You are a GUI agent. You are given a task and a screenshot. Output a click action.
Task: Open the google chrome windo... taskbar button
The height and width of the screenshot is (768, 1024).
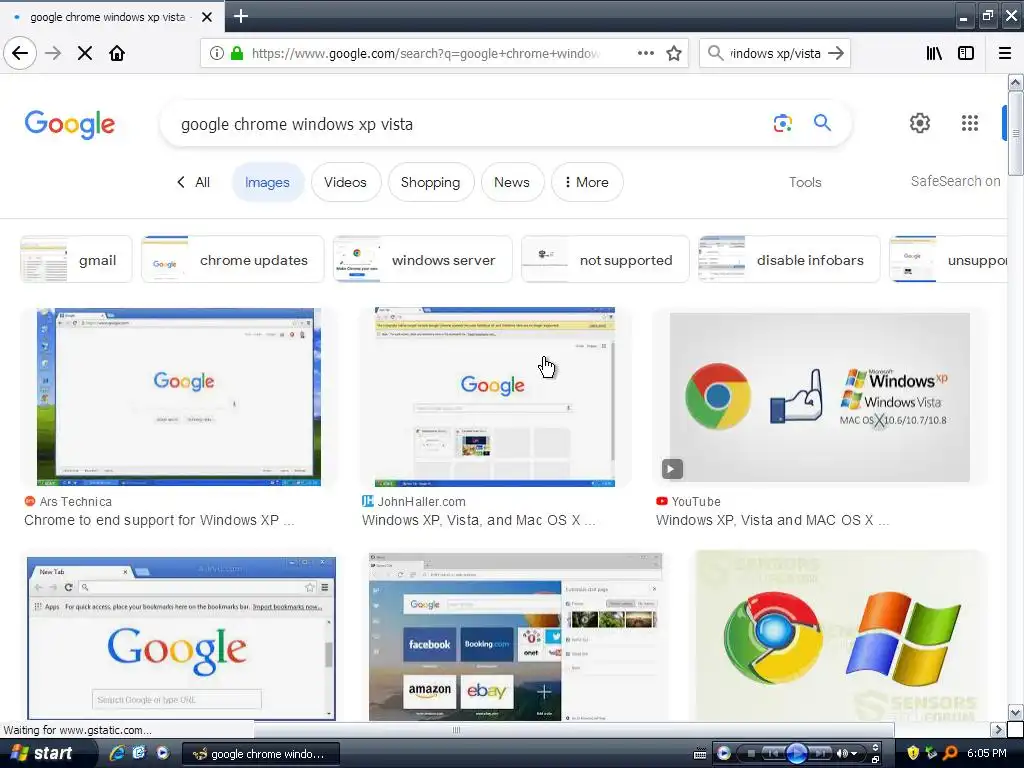260,754
